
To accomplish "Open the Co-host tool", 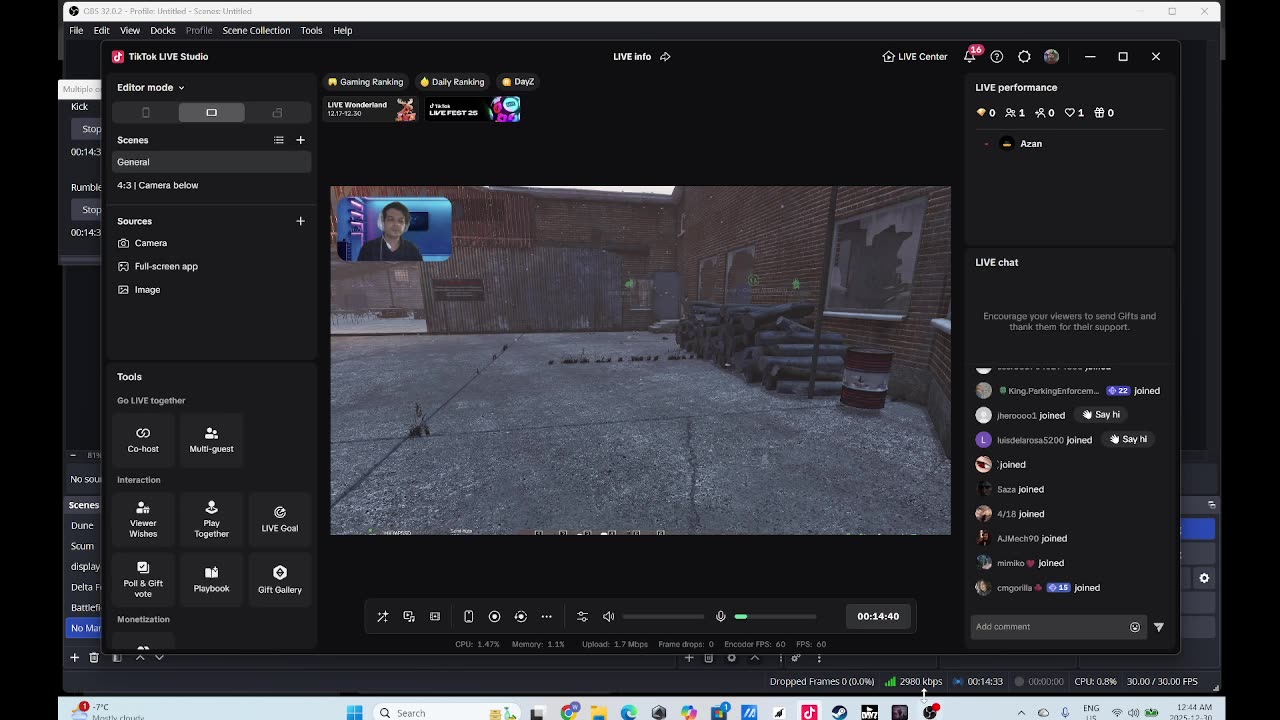I will pyautogui.click(x=143, y=439).
